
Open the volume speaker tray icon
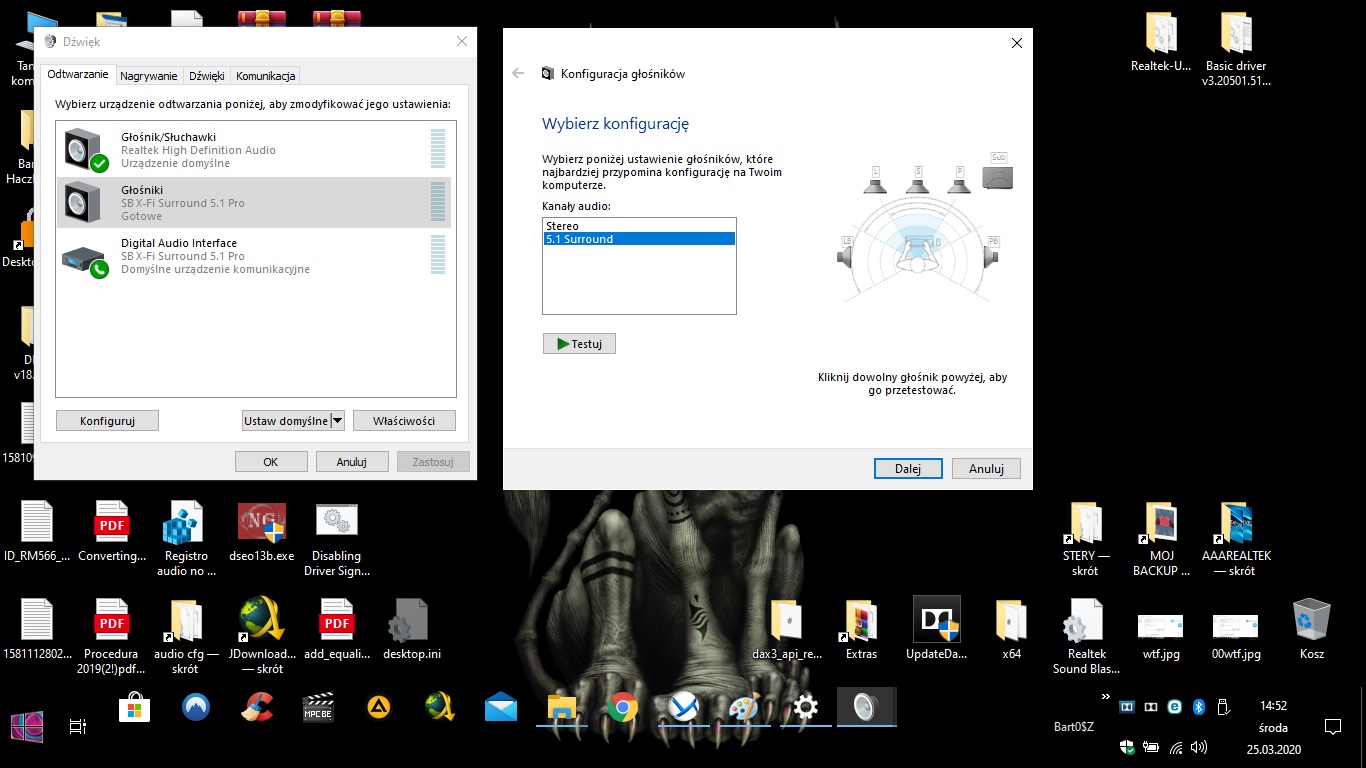point(1198,747)
